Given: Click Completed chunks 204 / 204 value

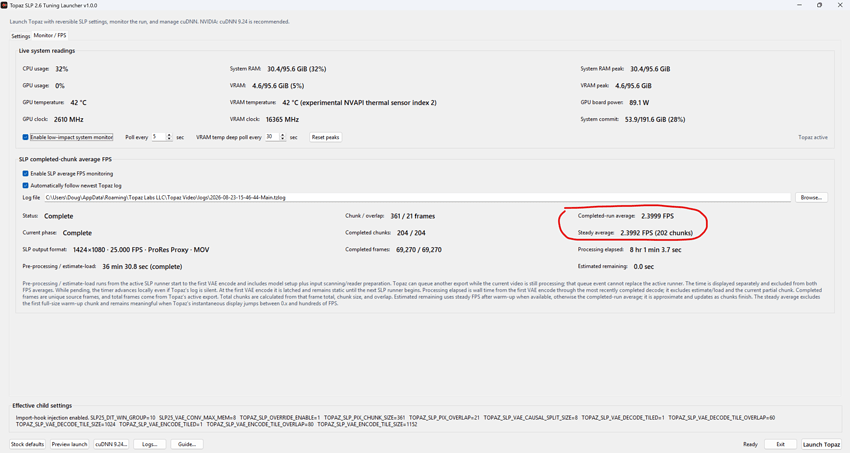Looking at the screenshot, I should click(411, 233).
